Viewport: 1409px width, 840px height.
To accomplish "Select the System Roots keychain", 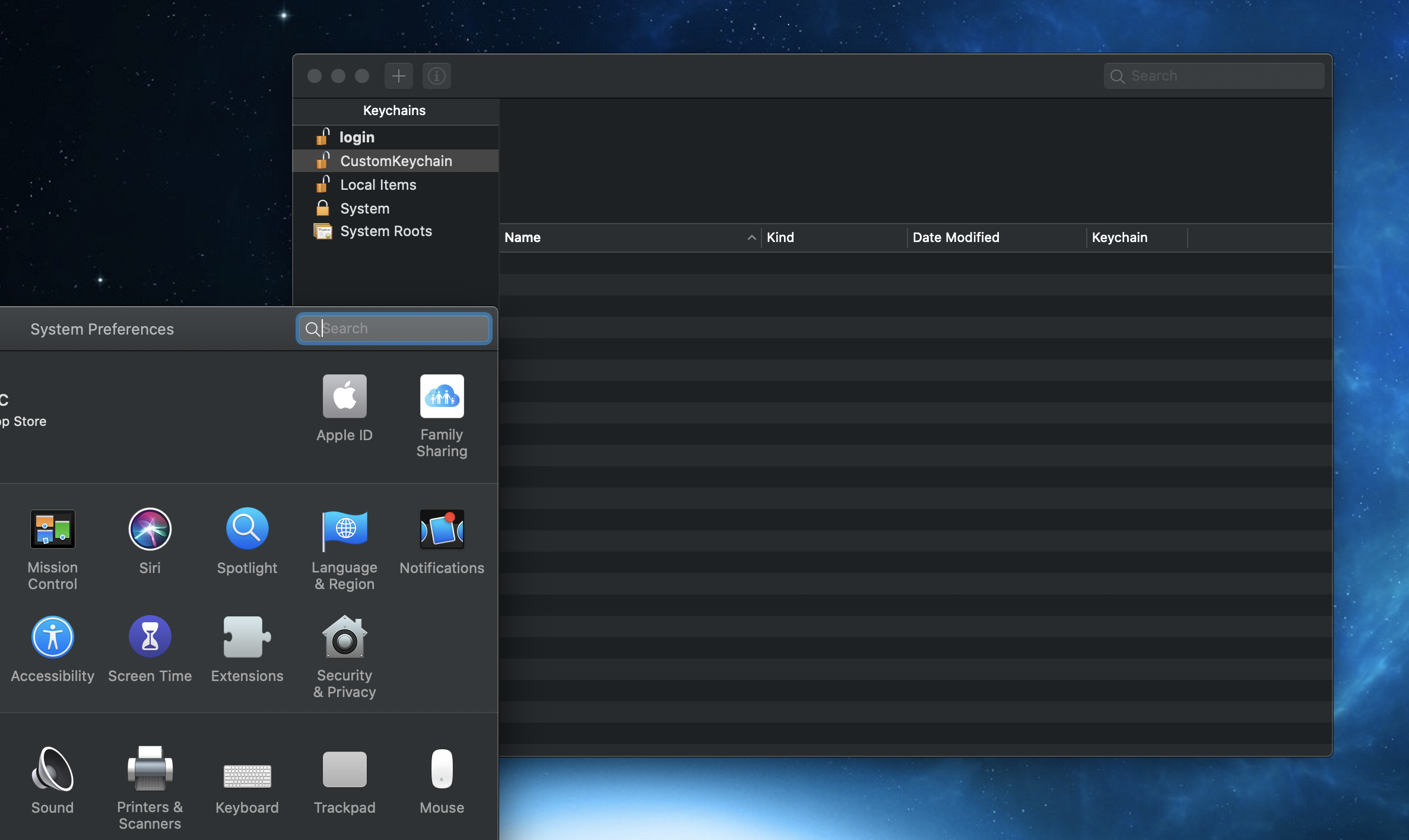I will 386,231.
